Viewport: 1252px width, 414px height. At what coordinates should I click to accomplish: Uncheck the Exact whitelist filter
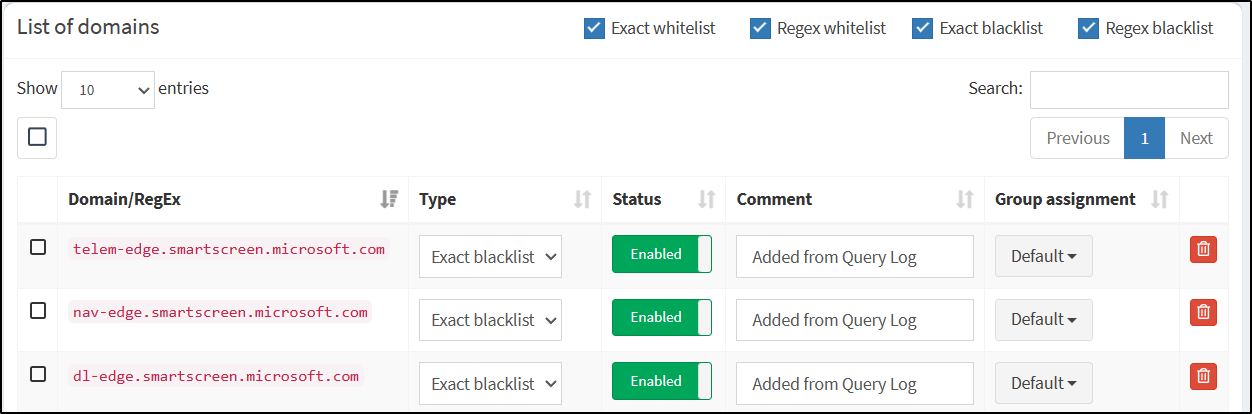coord(594,28)
